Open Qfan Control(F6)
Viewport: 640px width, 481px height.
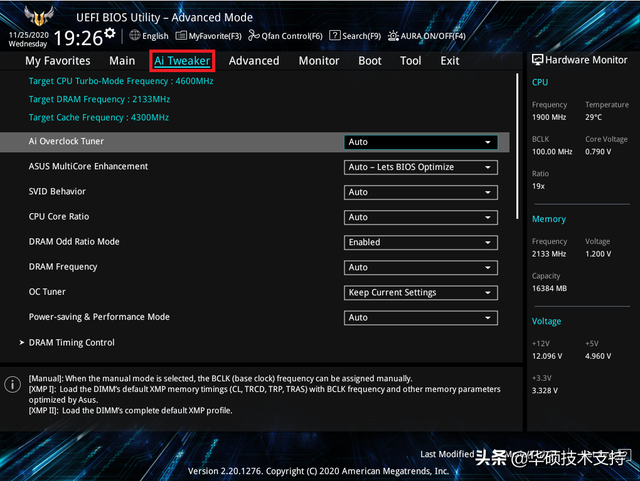tap(285, 36)
